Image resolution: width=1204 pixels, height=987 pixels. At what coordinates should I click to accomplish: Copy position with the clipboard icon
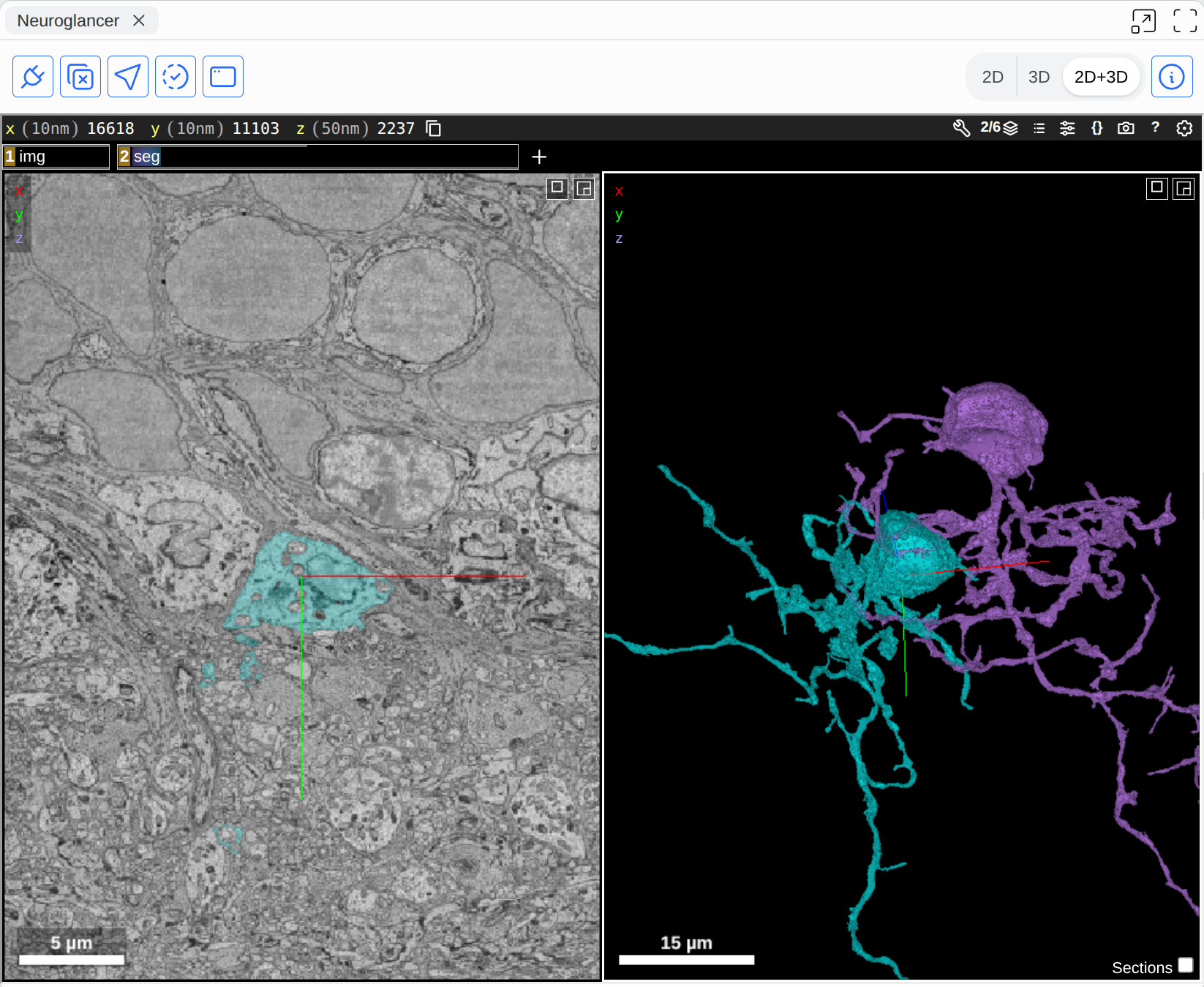(434, 129)
